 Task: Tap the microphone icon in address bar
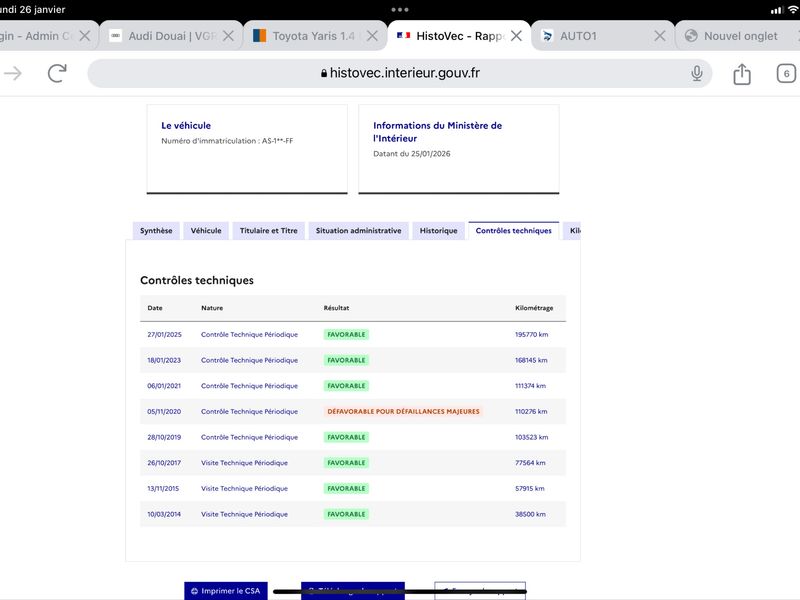[x=697, y=73]
